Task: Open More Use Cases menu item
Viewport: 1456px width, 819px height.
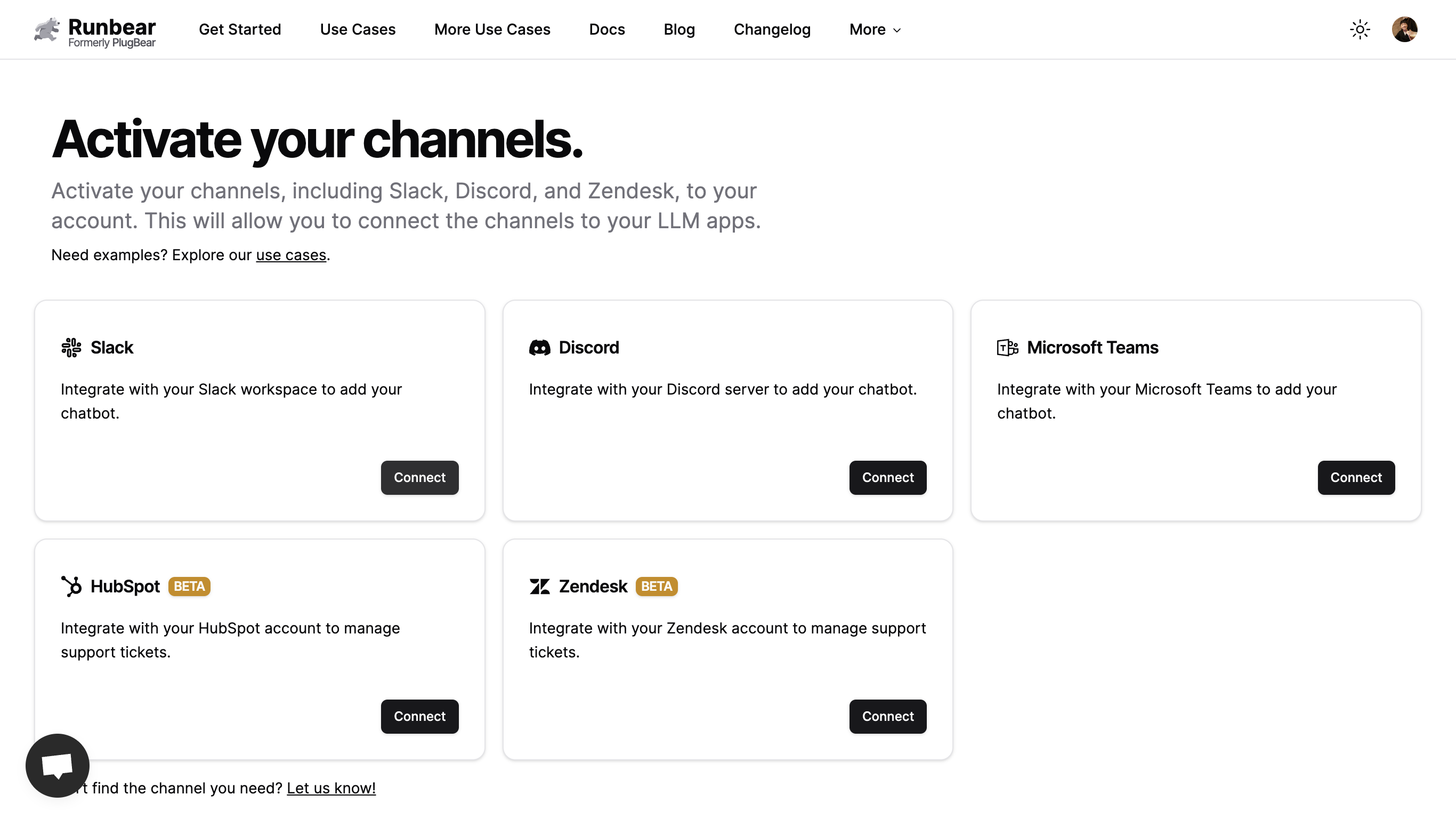Action: pyautogui.click(x=492, y=29)
